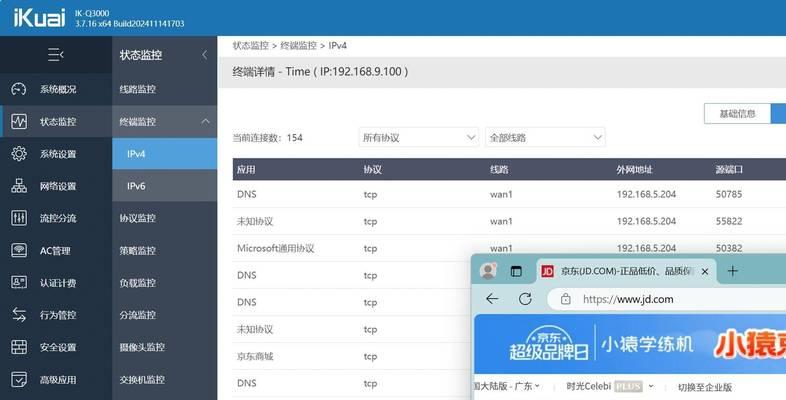Image resolution: width=786 pixels, height=400 pixels.
Task: Open 高级应用 checkbox icon
Action: pyautogui.click(x=19, y=379)
